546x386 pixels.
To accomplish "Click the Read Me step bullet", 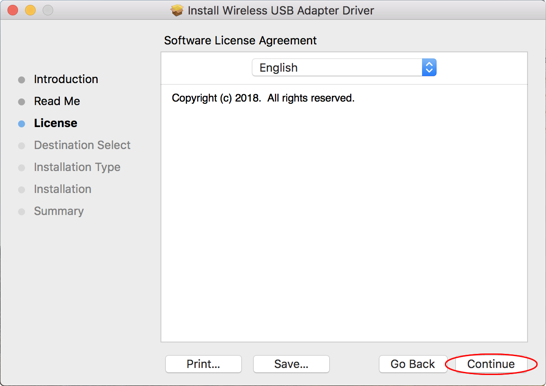I will coord(22,102).
